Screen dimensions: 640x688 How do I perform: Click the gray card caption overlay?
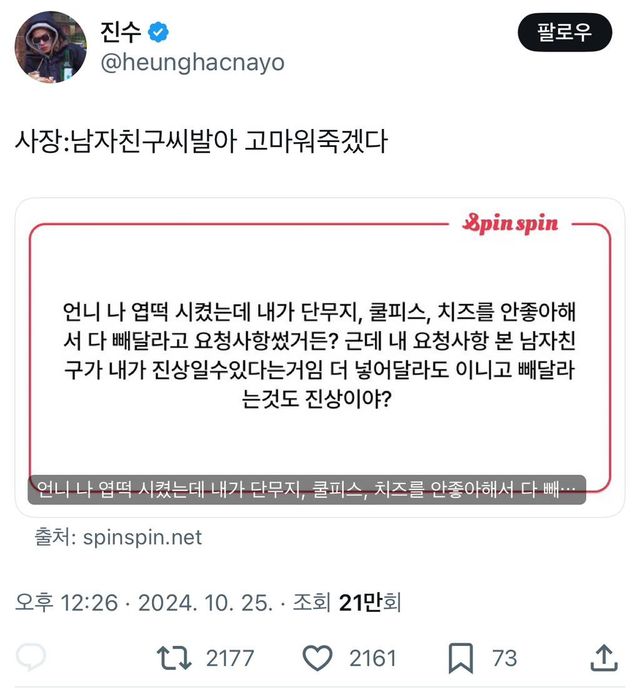tap(307, 489)
